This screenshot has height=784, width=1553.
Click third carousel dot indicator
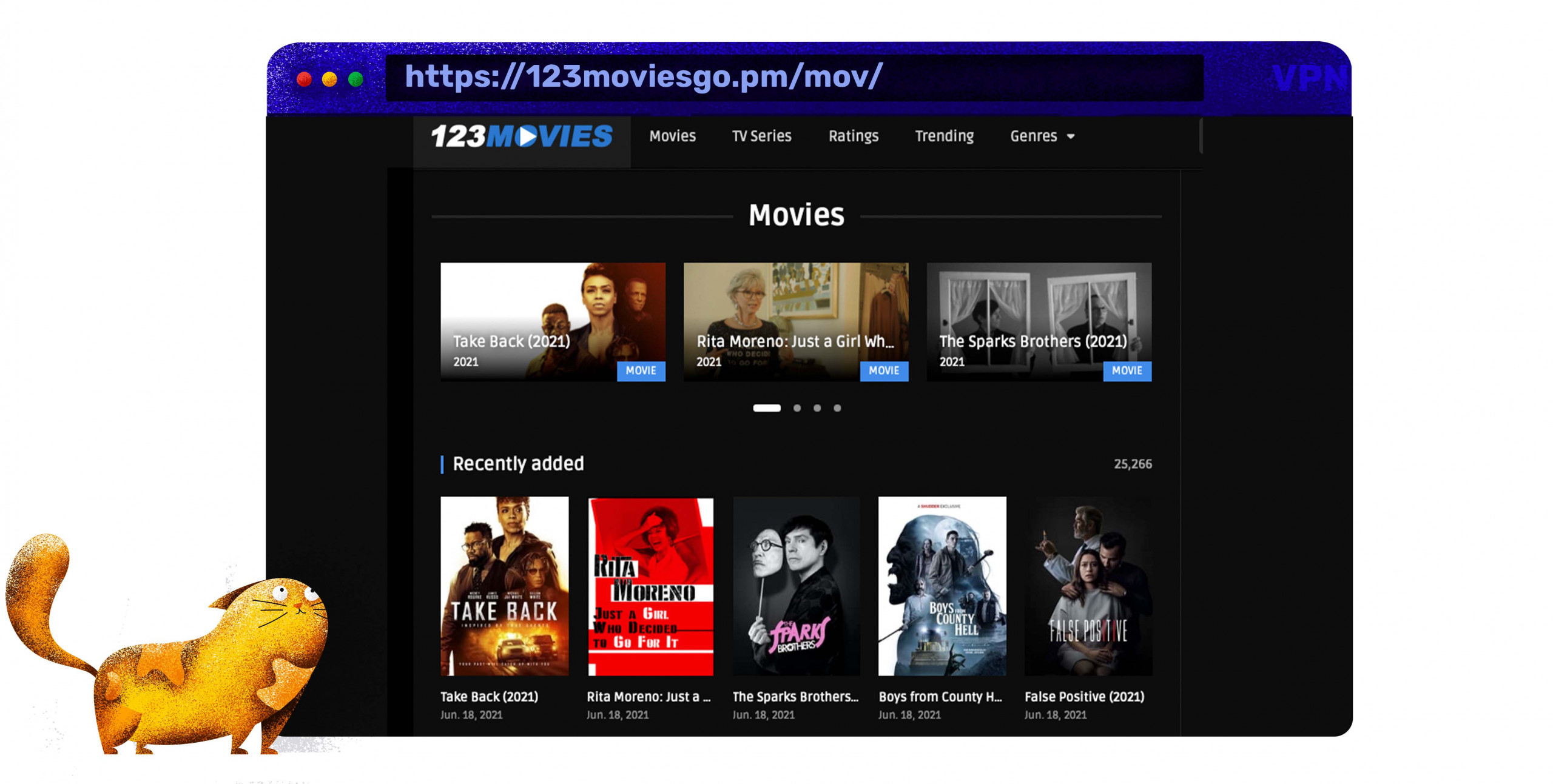(820, 407)
